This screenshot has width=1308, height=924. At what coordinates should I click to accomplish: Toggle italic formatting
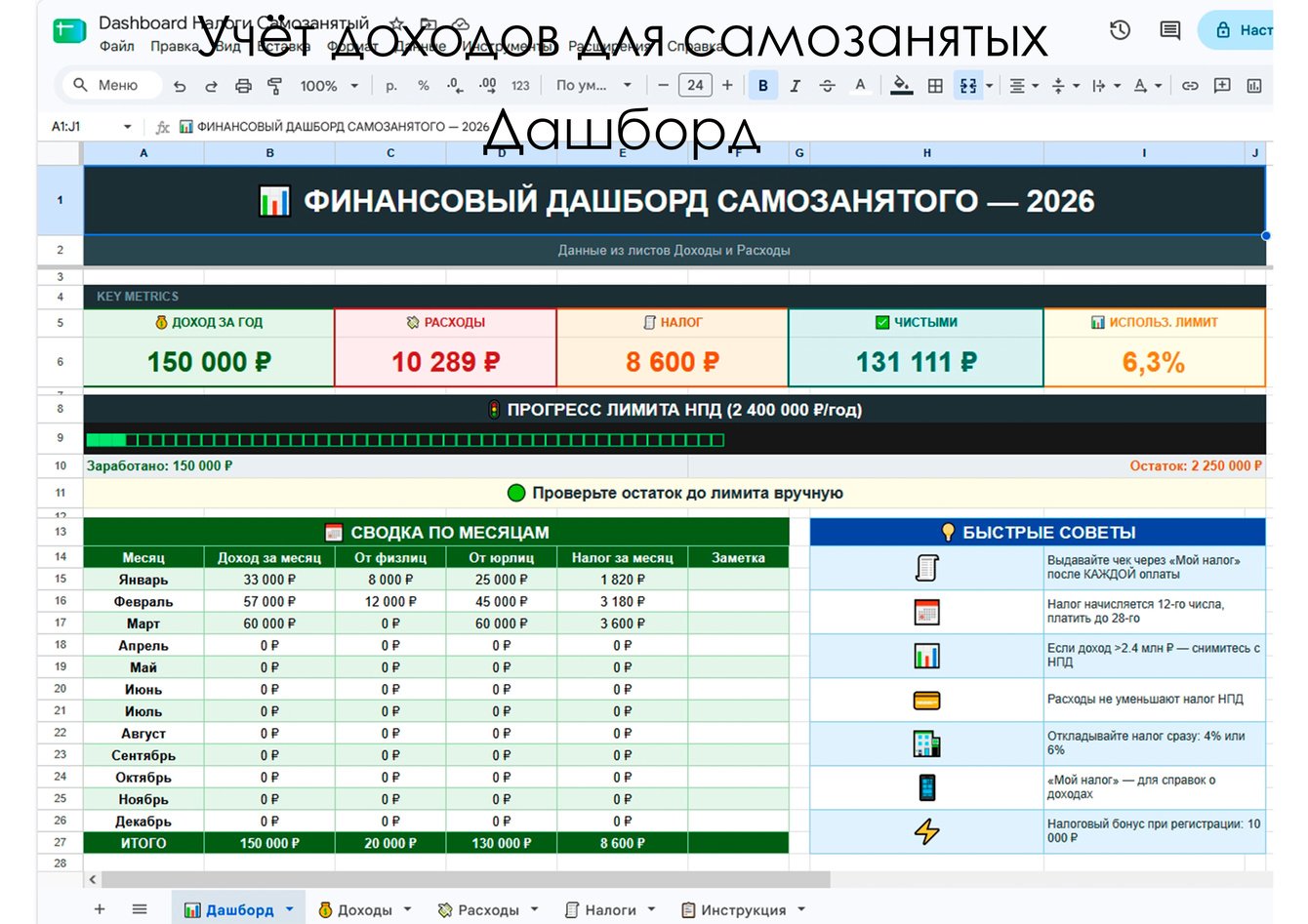coord(795,86)
